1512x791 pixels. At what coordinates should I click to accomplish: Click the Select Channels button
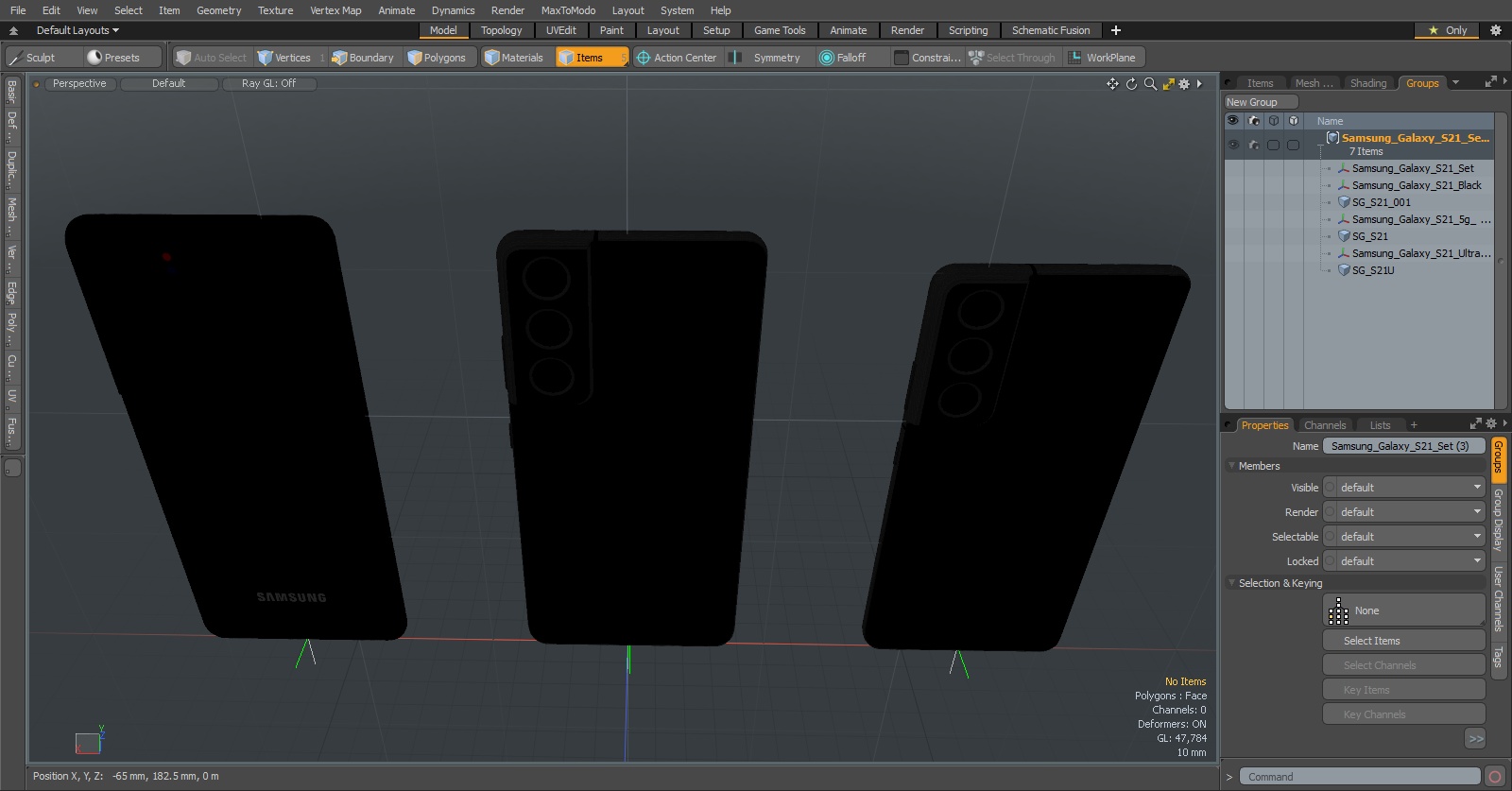1404,665
